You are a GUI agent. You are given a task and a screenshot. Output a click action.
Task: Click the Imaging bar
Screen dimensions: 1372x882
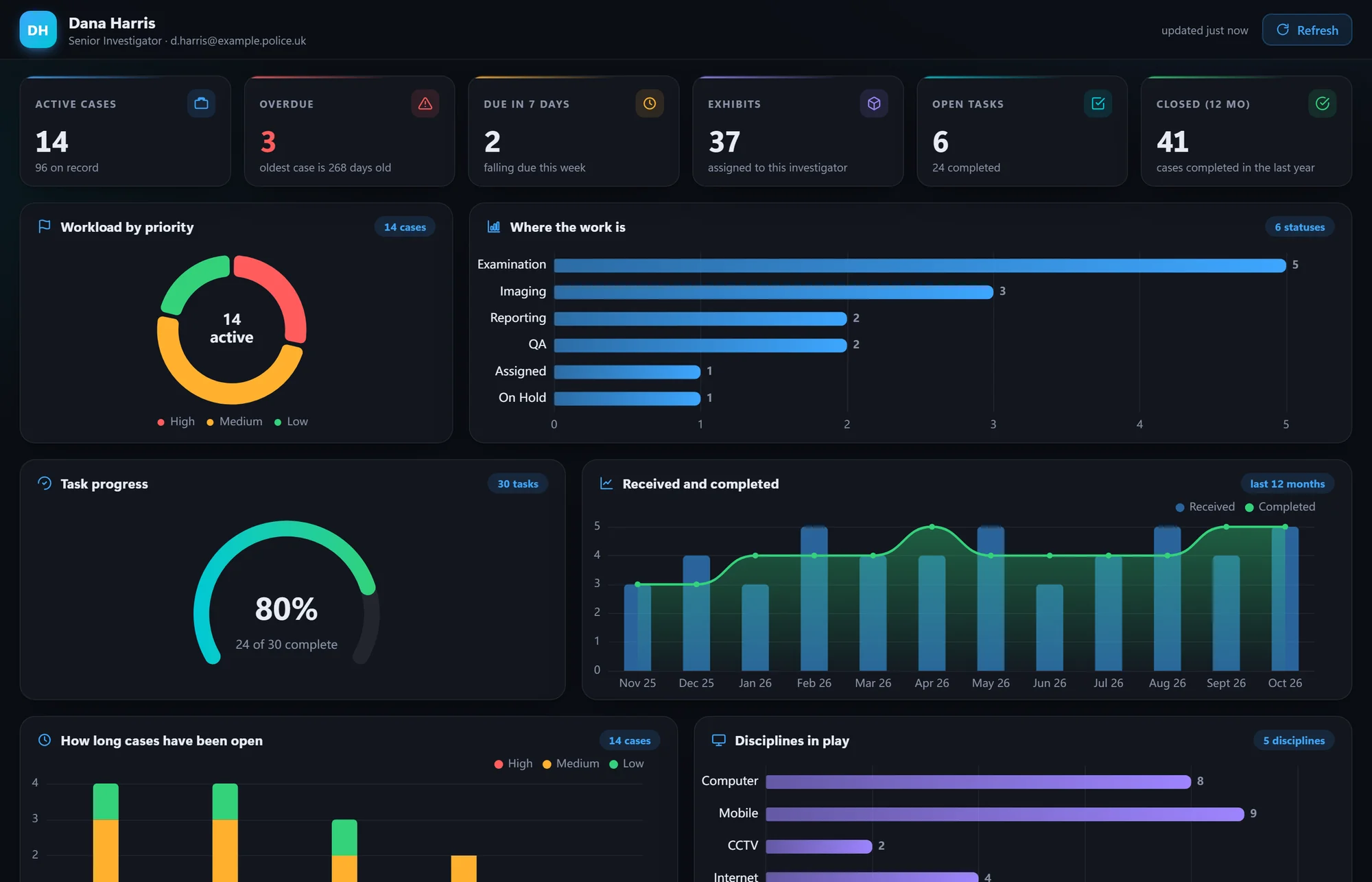click(x=774, y=292)
